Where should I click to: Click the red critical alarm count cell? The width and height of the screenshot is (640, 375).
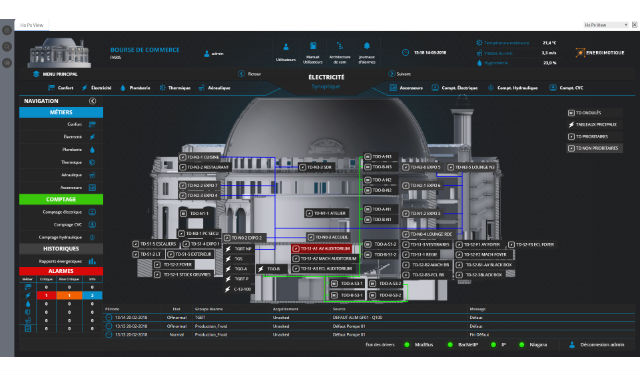[x=46, y=295]
